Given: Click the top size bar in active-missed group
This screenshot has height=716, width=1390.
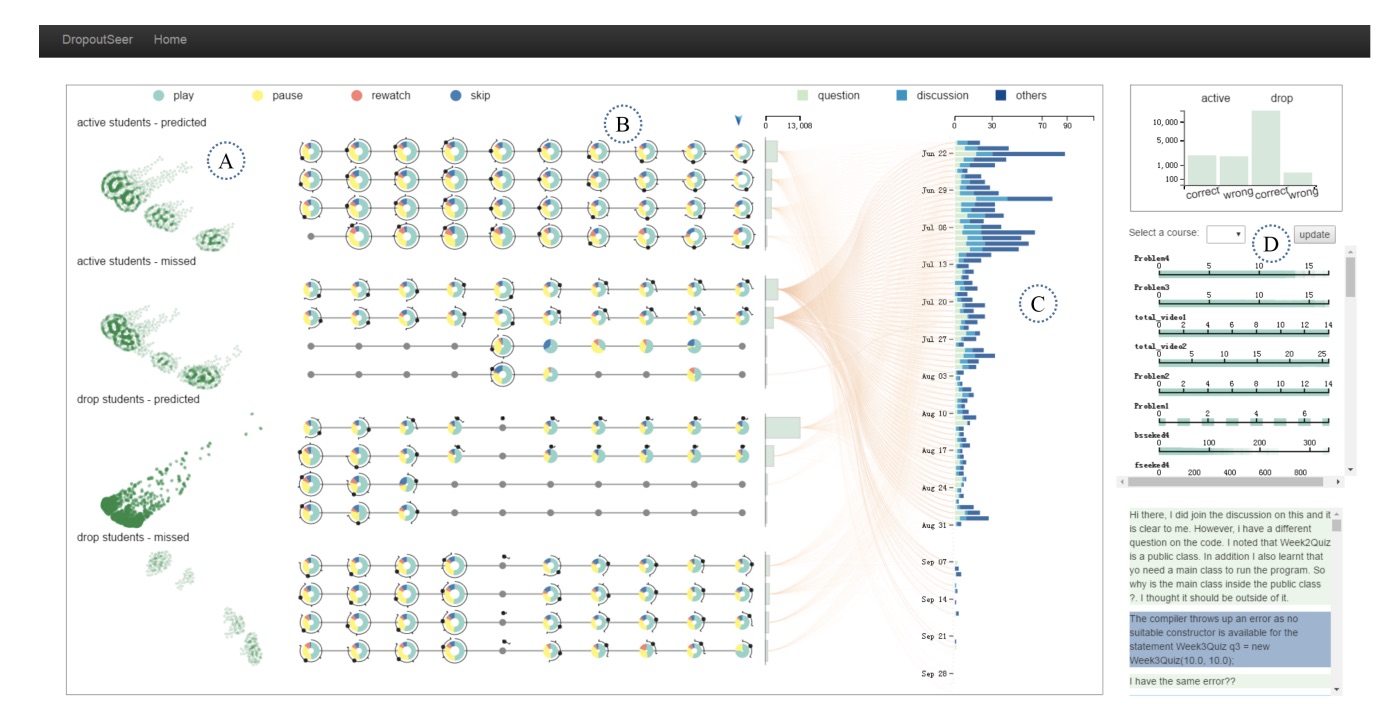Looking at the screenshot, I should click(772, 289).
